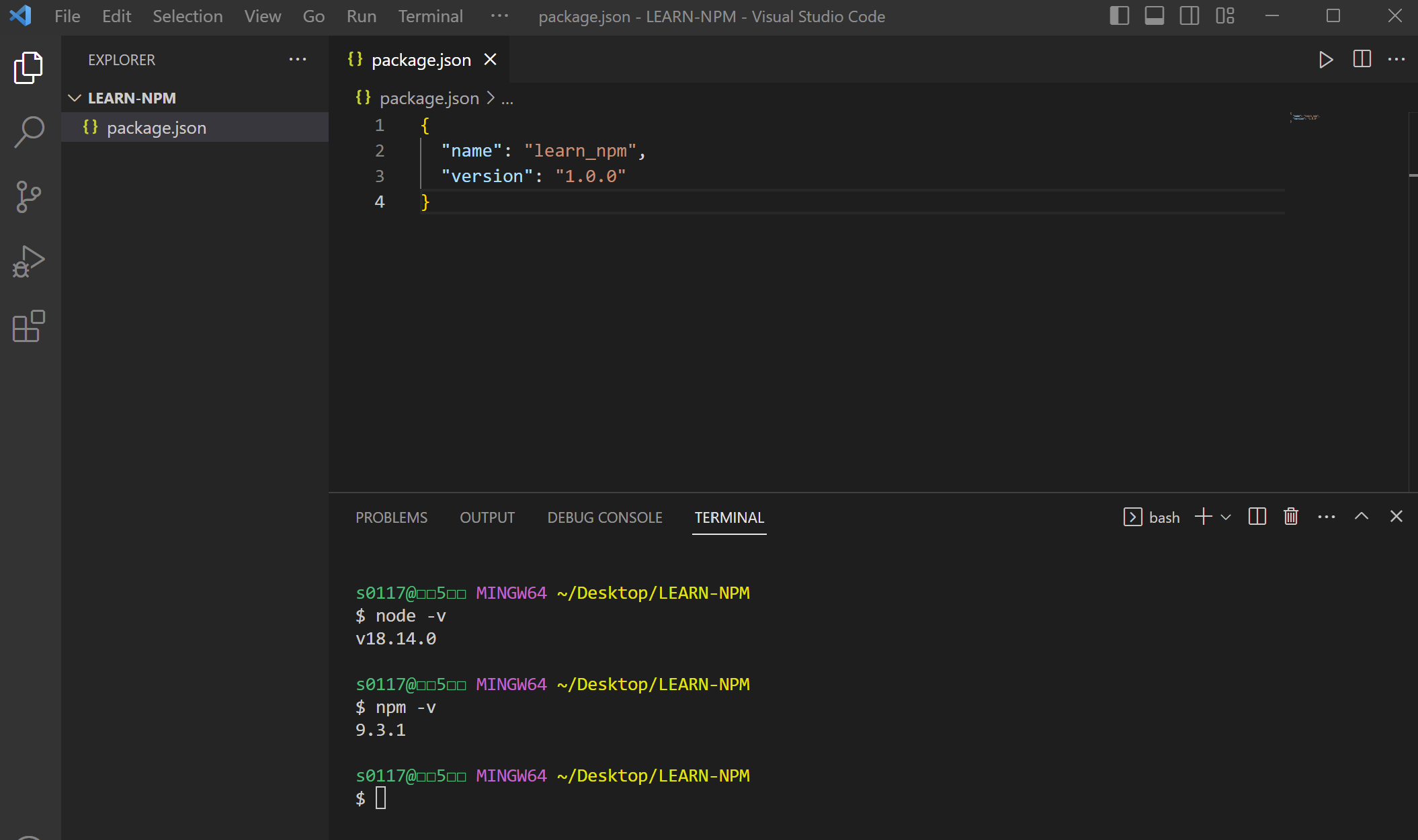
Task: Toggle bottom panel layout button
Action: (x=1154, y=16)
